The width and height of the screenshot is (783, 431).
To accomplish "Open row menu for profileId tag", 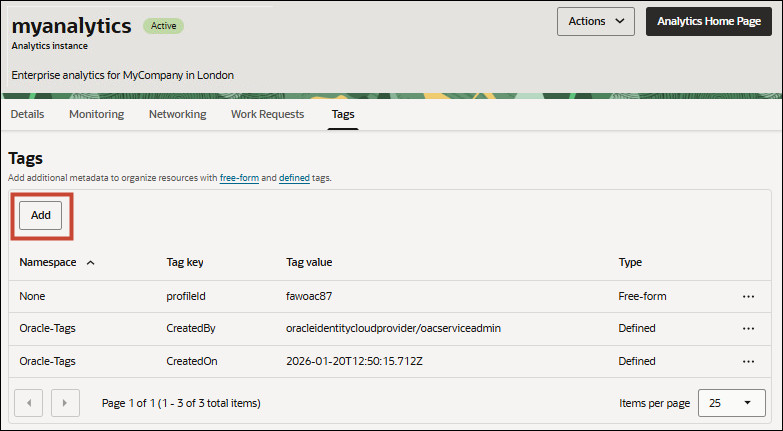I will 748,296.
